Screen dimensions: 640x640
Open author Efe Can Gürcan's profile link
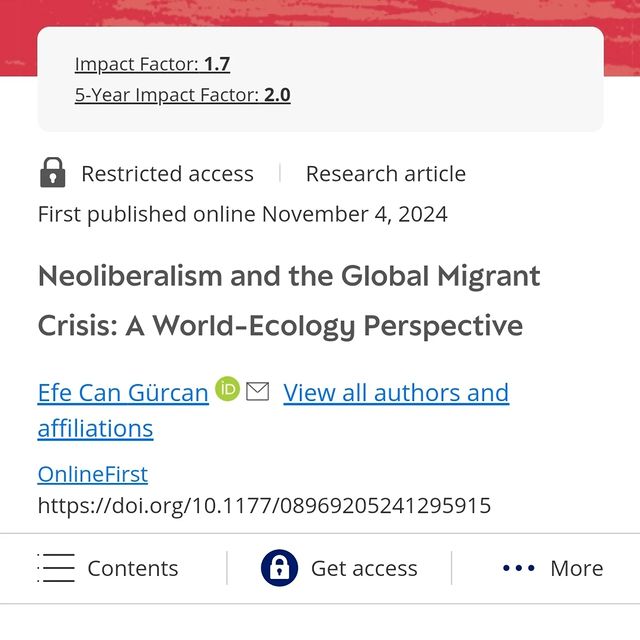click(x=123, y=392)
